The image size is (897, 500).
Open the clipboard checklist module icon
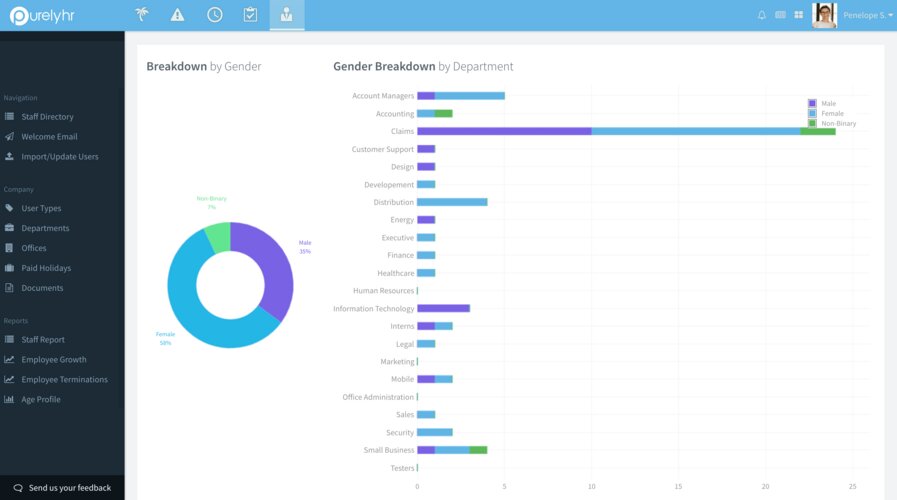pos(250,15)
